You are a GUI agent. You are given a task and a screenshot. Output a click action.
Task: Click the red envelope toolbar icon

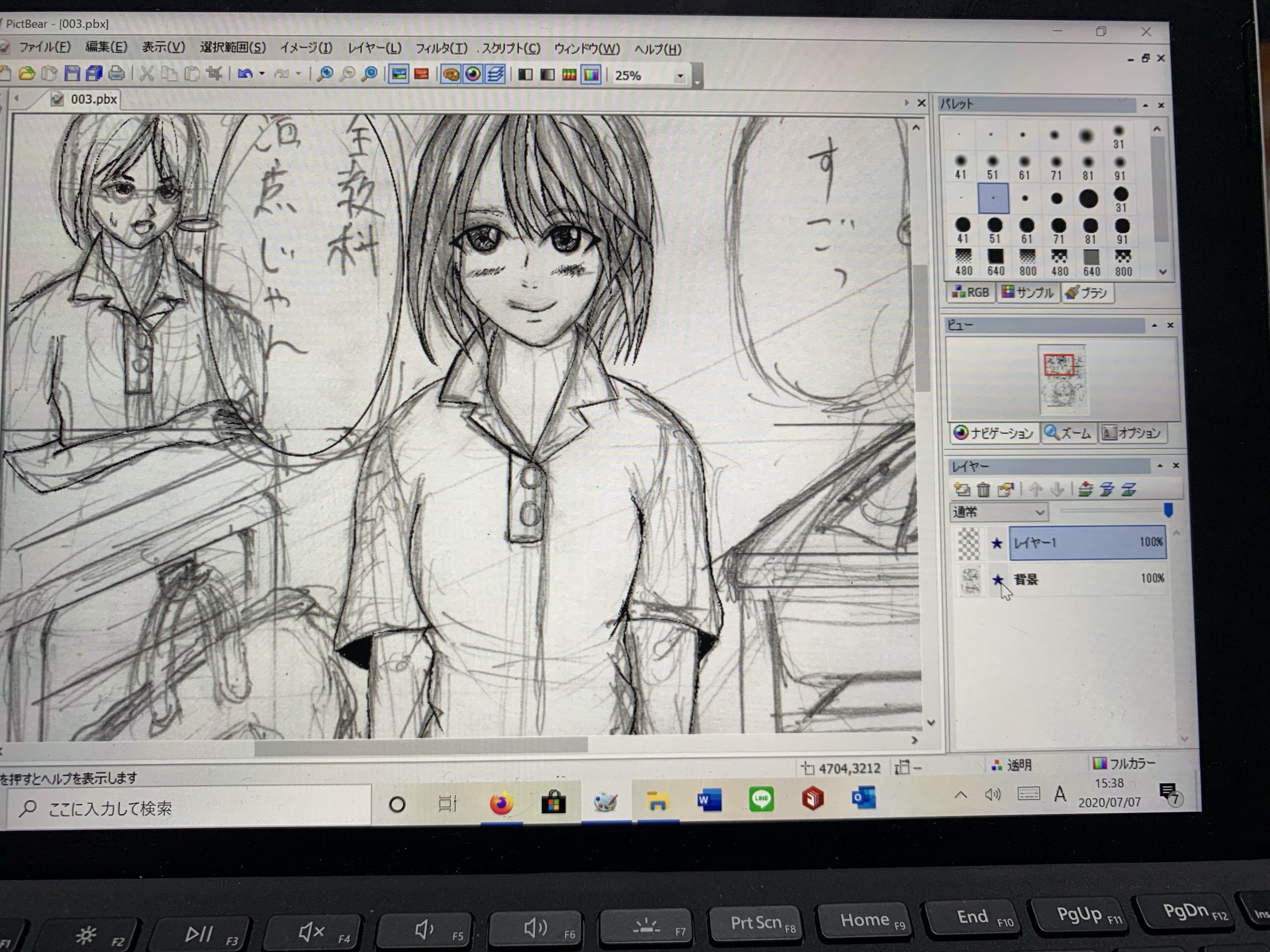[421, 74]
